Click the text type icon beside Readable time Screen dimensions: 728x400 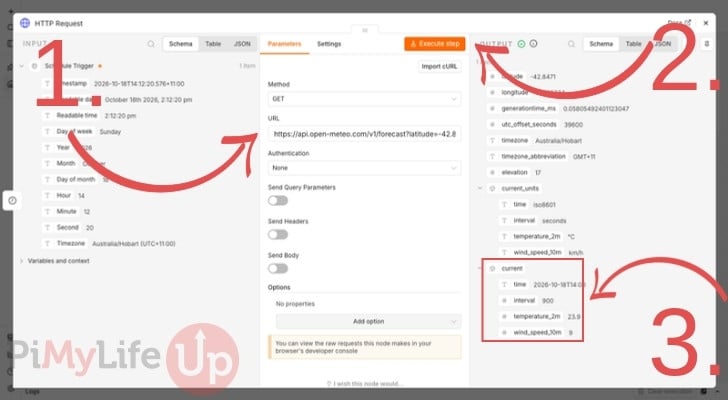coord(47,116)
